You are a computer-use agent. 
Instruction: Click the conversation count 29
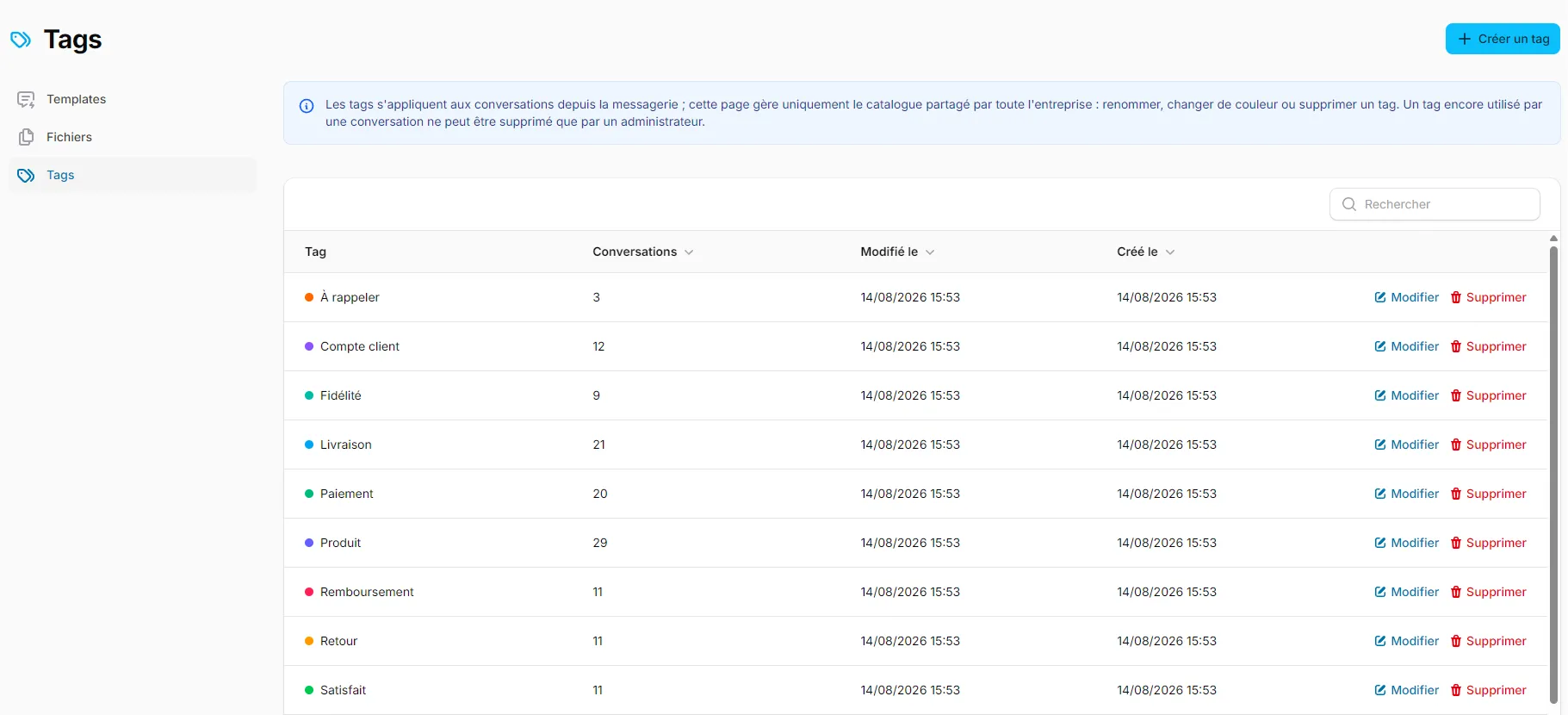click(600, 543)
